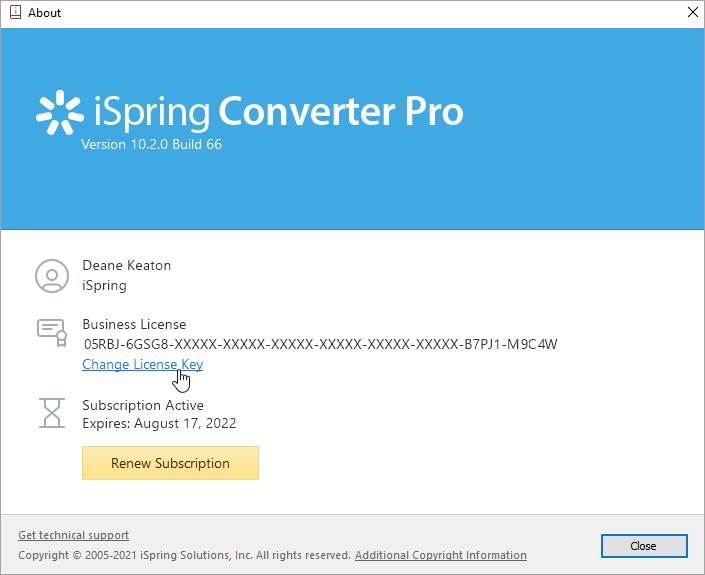Click the Close button

click(x=644, y=546)
